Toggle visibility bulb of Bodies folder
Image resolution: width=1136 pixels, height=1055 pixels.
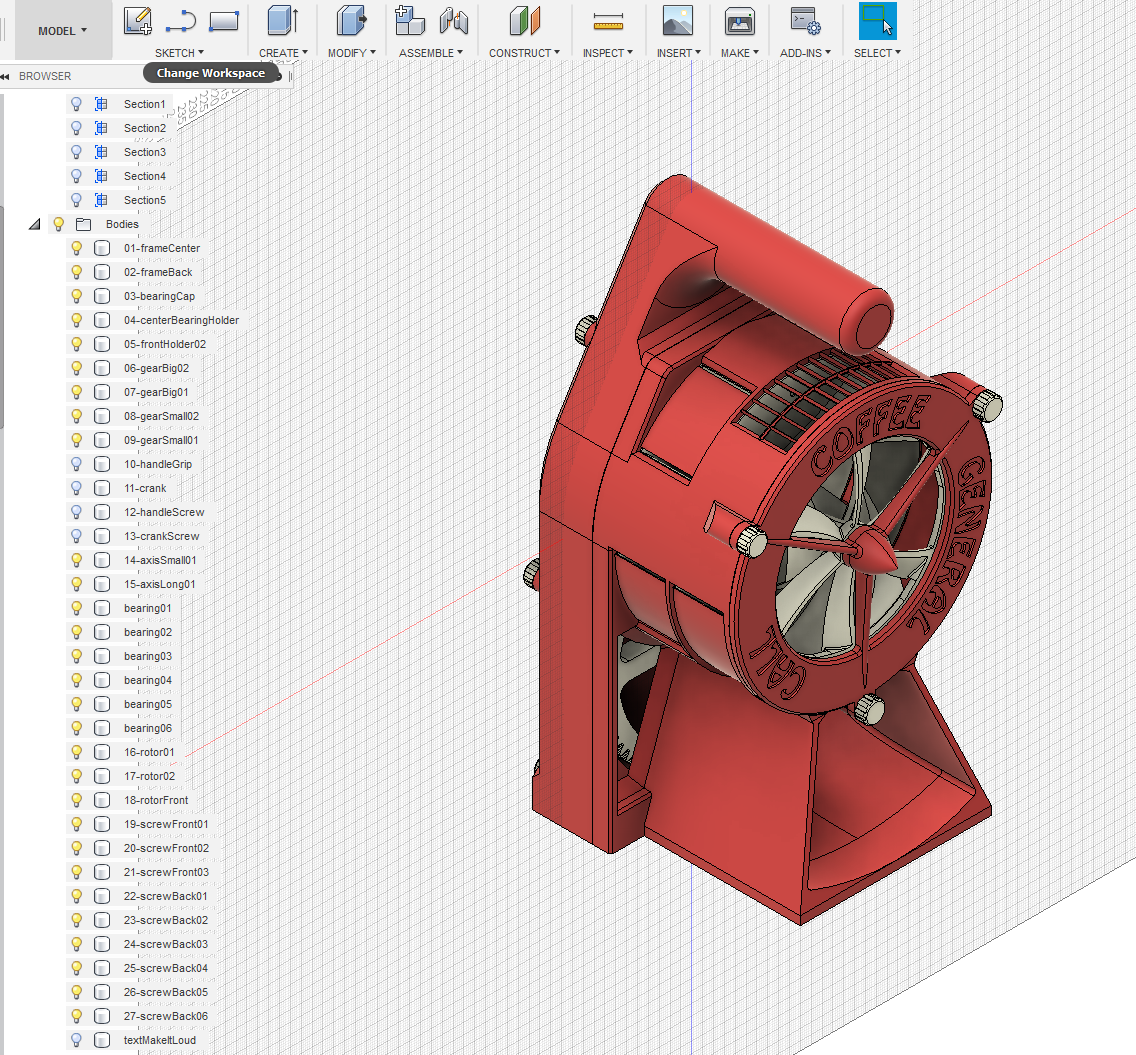[59, 225]
